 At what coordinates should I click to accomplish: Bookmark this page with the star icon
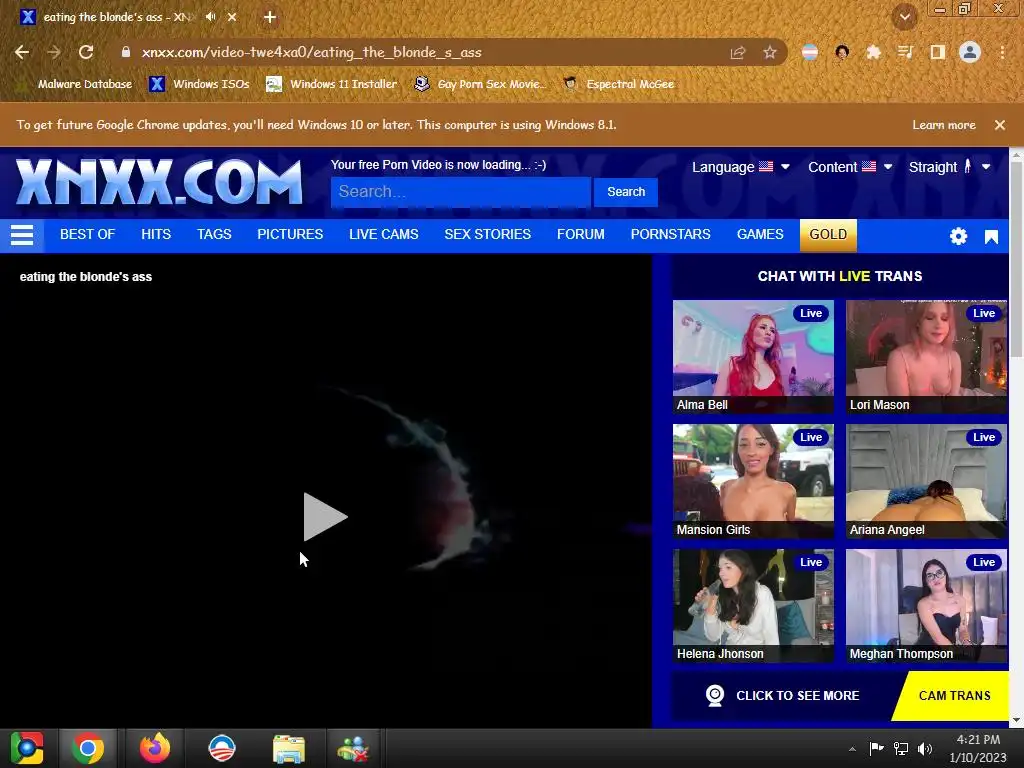click(x=770, y=52)
